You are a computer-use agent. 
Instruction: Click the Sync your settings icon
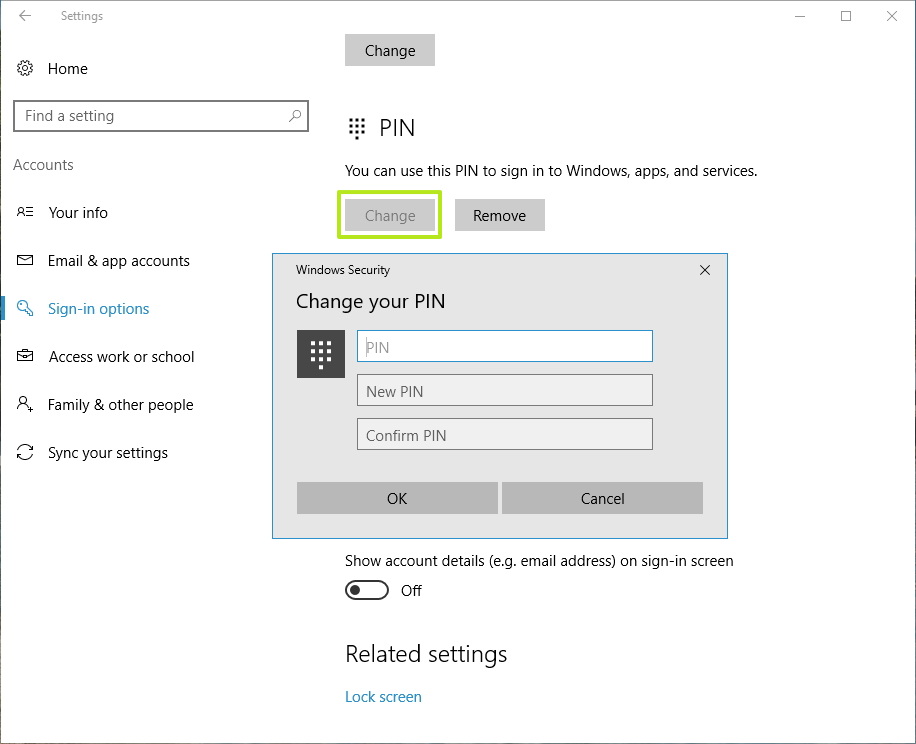(x=25, y=452)
